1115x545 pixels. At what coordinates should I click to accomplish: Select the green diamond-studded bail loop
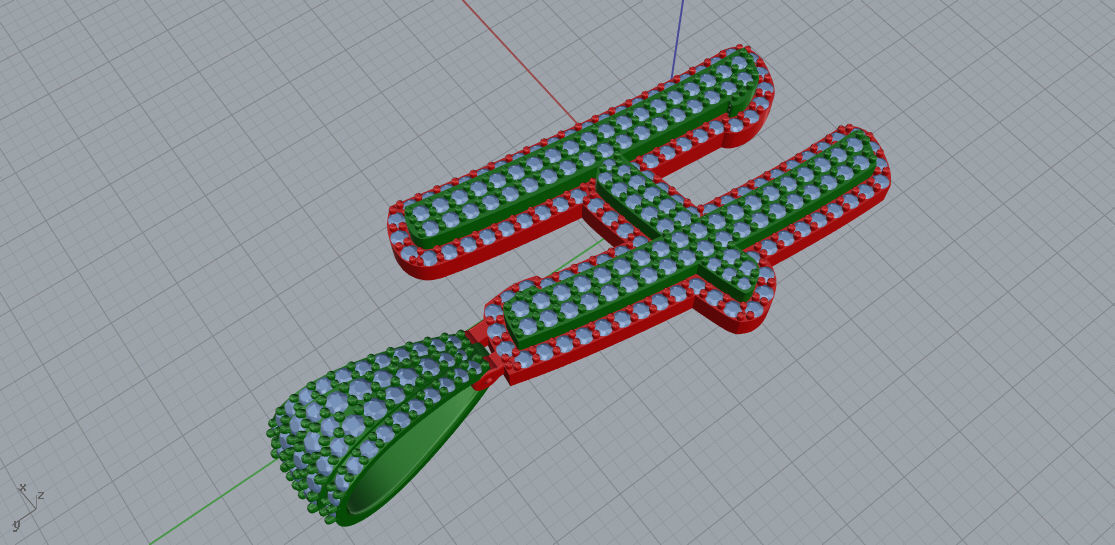coord(377,427)
